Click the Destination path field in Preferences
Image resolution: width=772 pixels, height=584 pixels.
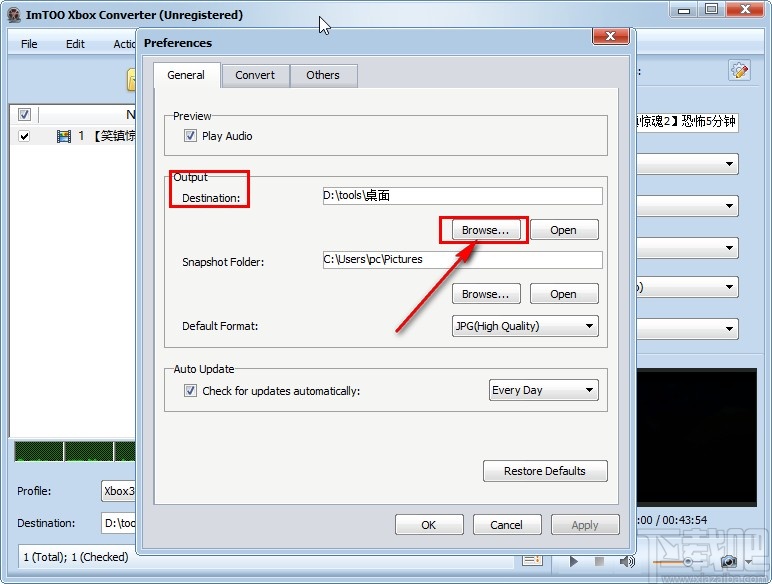pyautogui.click(x=462, y=195)
